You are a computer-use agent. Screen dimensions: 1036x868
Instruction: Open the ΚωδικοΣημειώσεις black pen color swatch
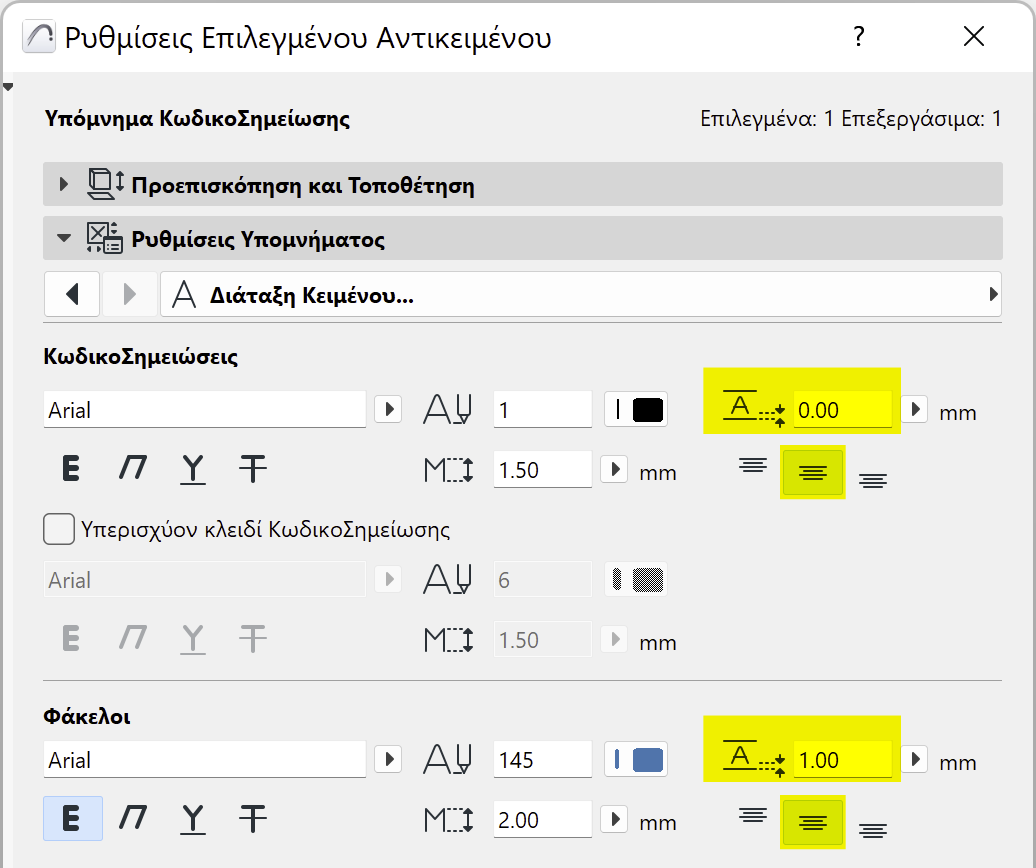click(637, 410)
